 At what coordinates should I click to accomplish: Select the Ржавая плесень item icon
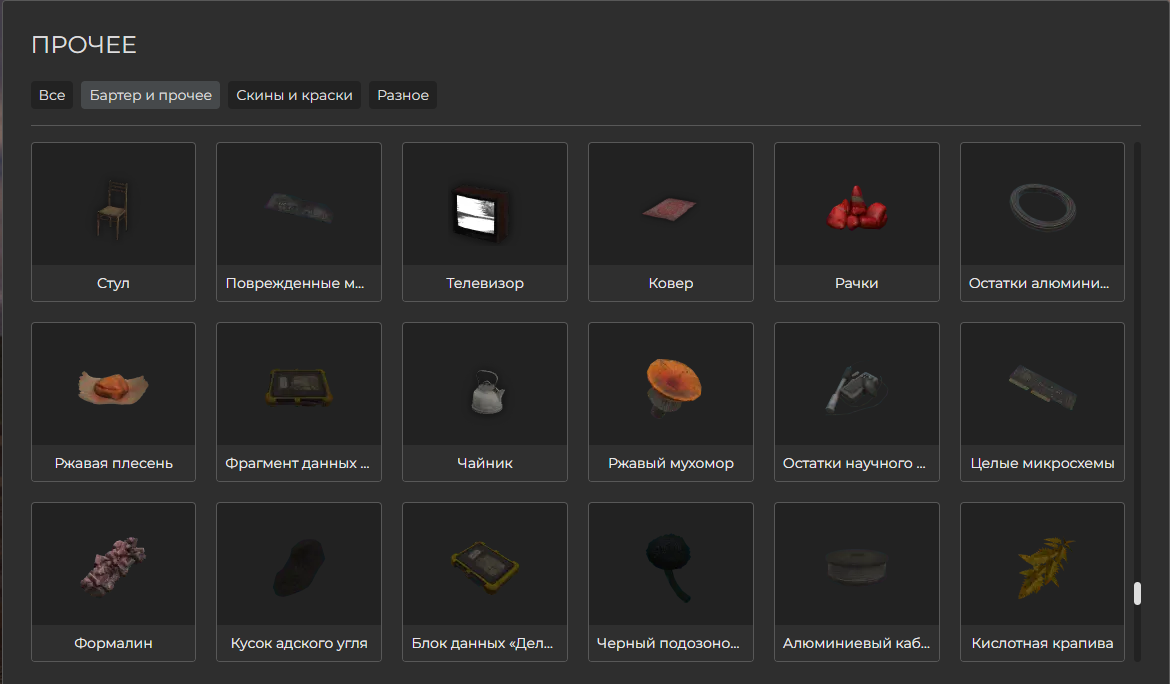(113, 388)
